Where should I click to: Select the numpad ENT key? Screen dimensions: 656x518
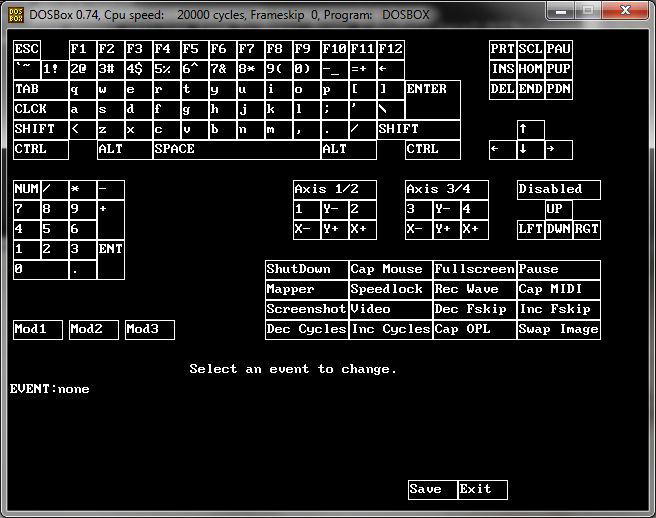111,259
